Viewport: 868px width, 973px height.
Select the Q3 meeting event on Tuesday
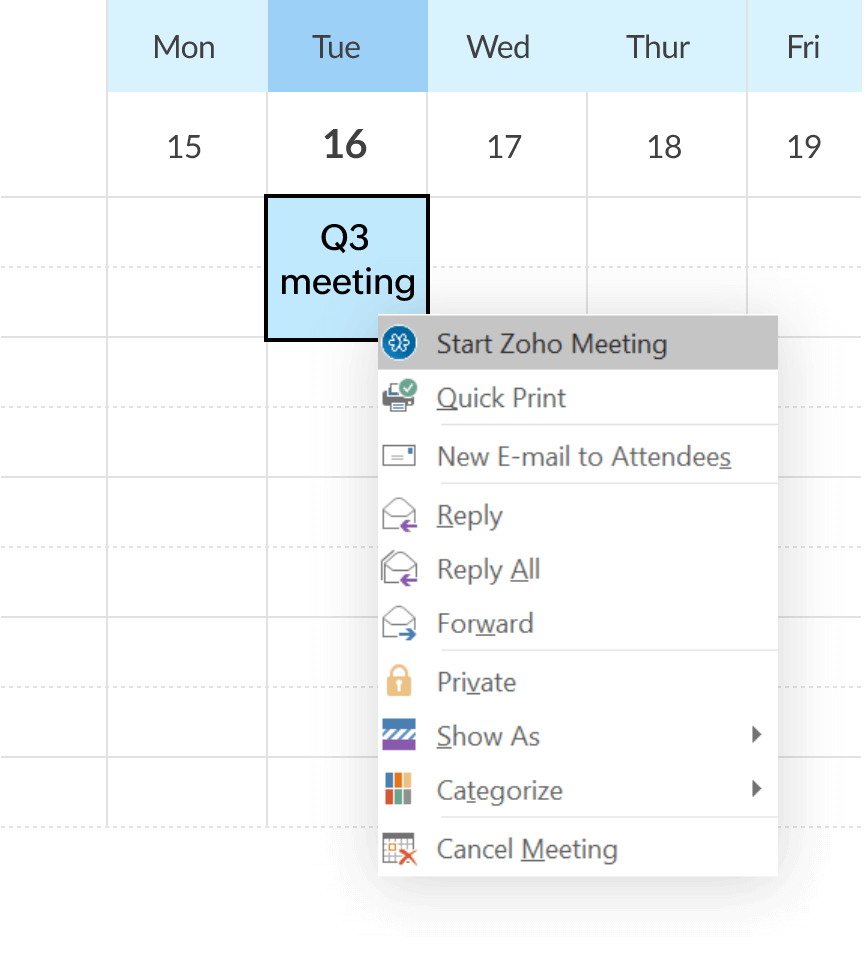(x=346, y=262)
